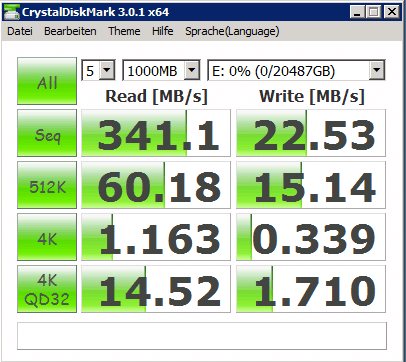Viewport: 406px width, 362px height.
Task: Select 4K QD32 read result 14.52
Action: click(156, 289)
